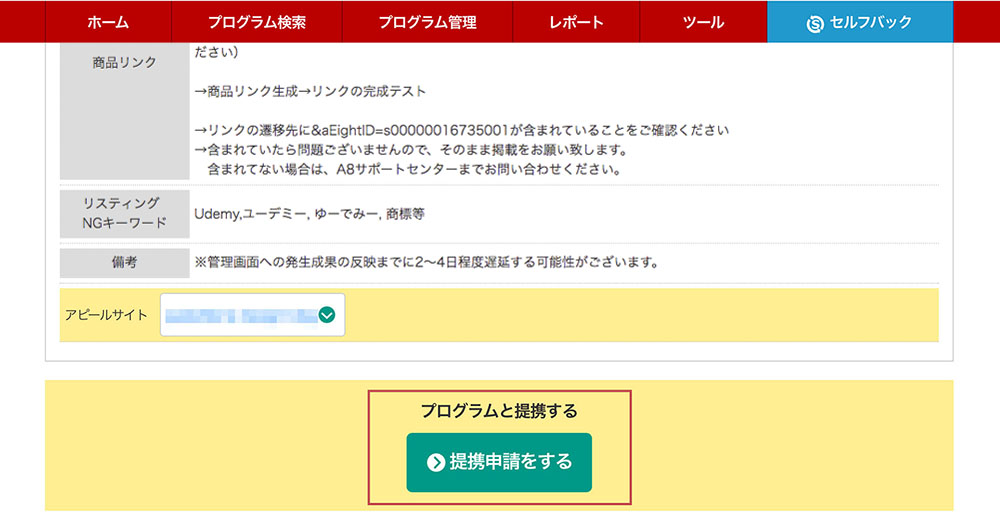Open the セルフバック blue tab

click(860, 22)
